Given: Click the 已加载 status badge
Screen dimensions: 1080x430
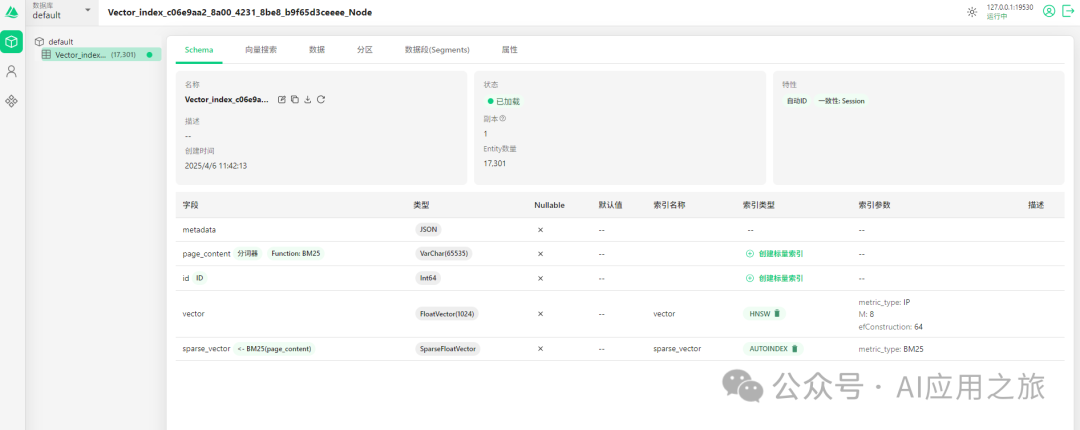Looking at the screenshot, I should pyautogui.click(x=503, y=101).
